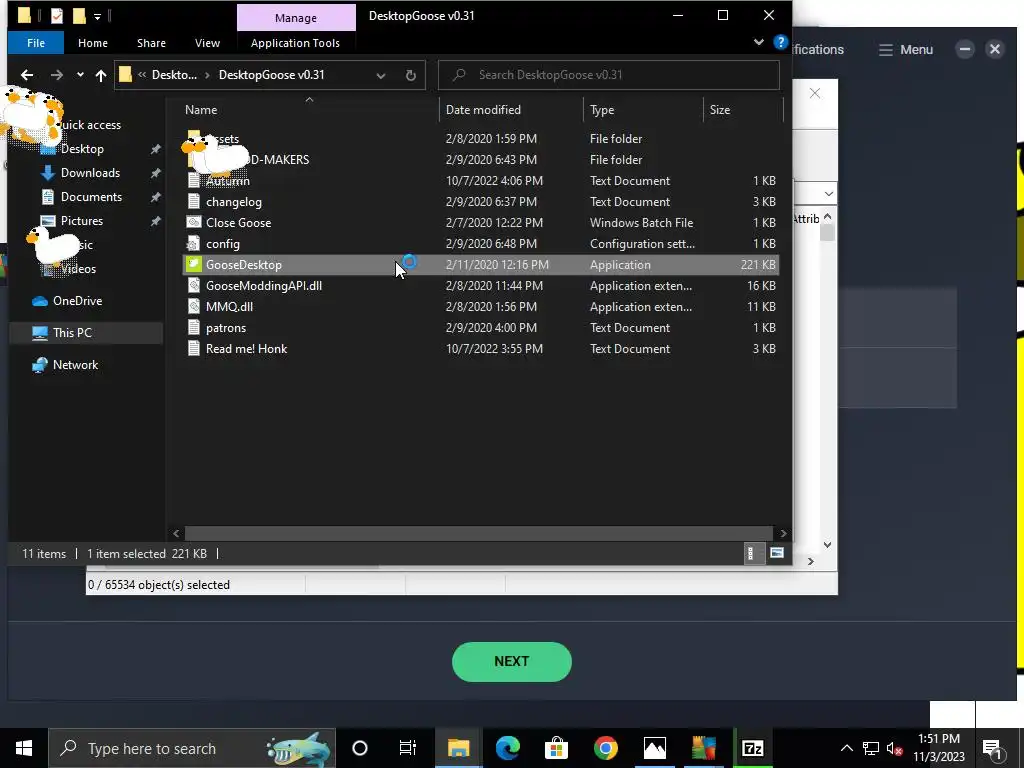Click the Desktop breadcrumb in address bar
This screenshot has height=768, width=1024.
174,75
